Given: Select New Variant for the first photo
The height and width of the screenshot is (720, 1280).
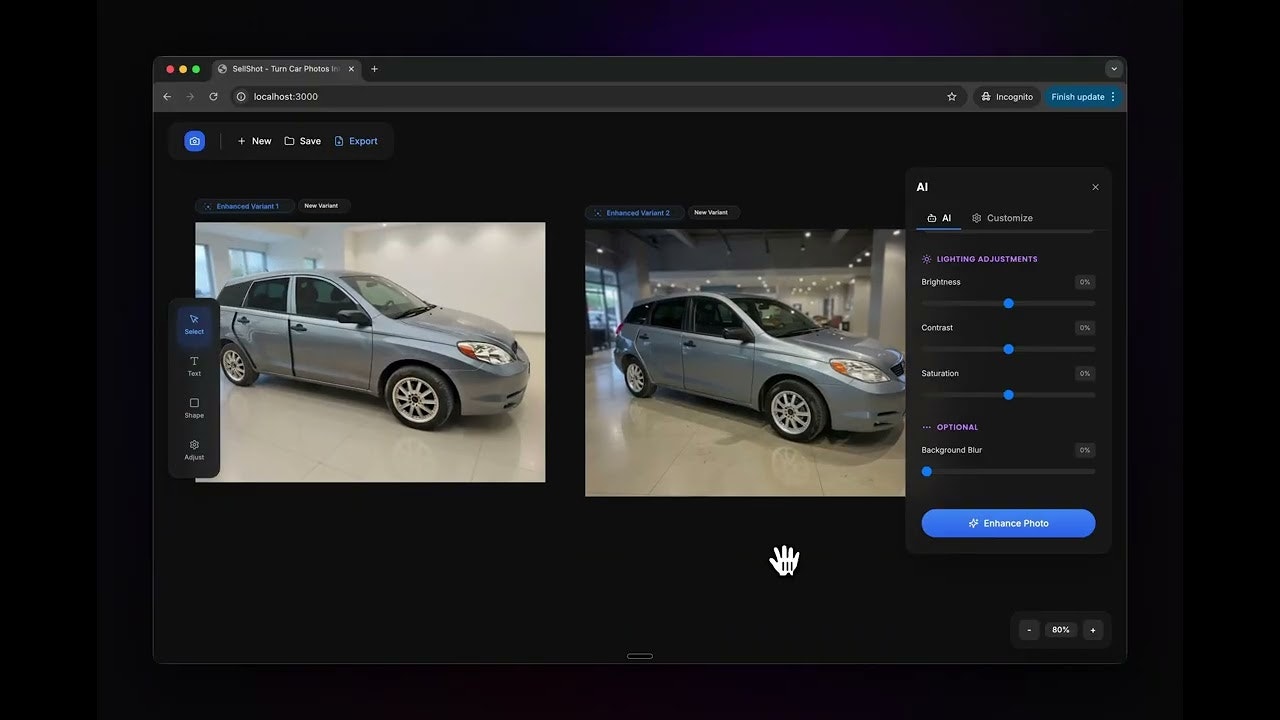Looking at the screenshot, I should [x=322, y=205].
